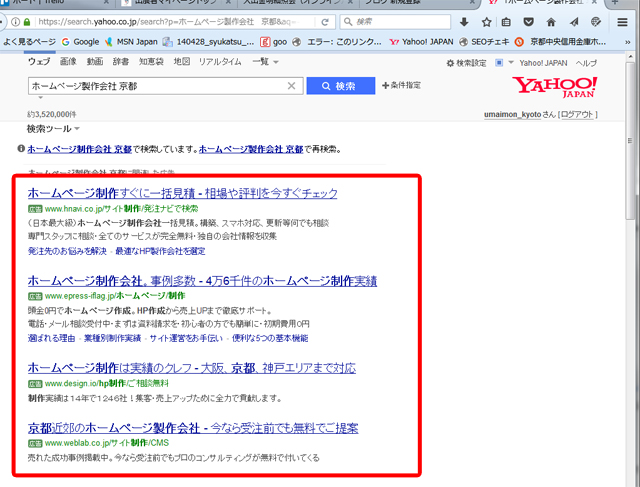Switch to the 動画 tab
Image resolution: width=640 pixels, height=487 pixels.
[95, 62]
